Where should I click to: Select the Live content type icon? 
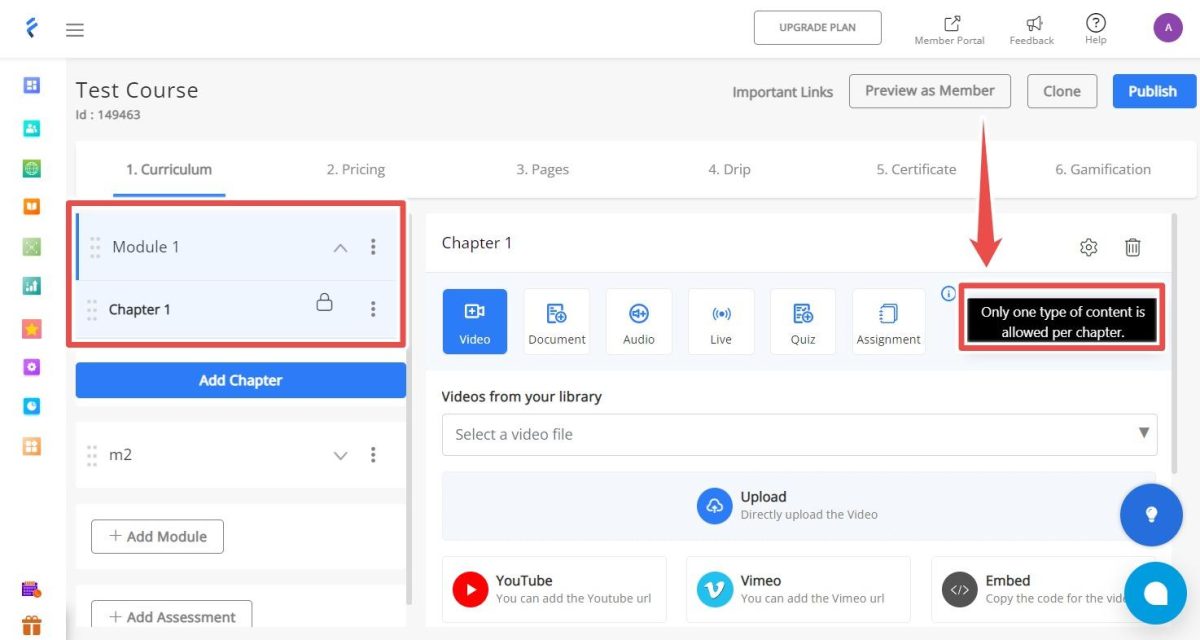tap(721, 321)
